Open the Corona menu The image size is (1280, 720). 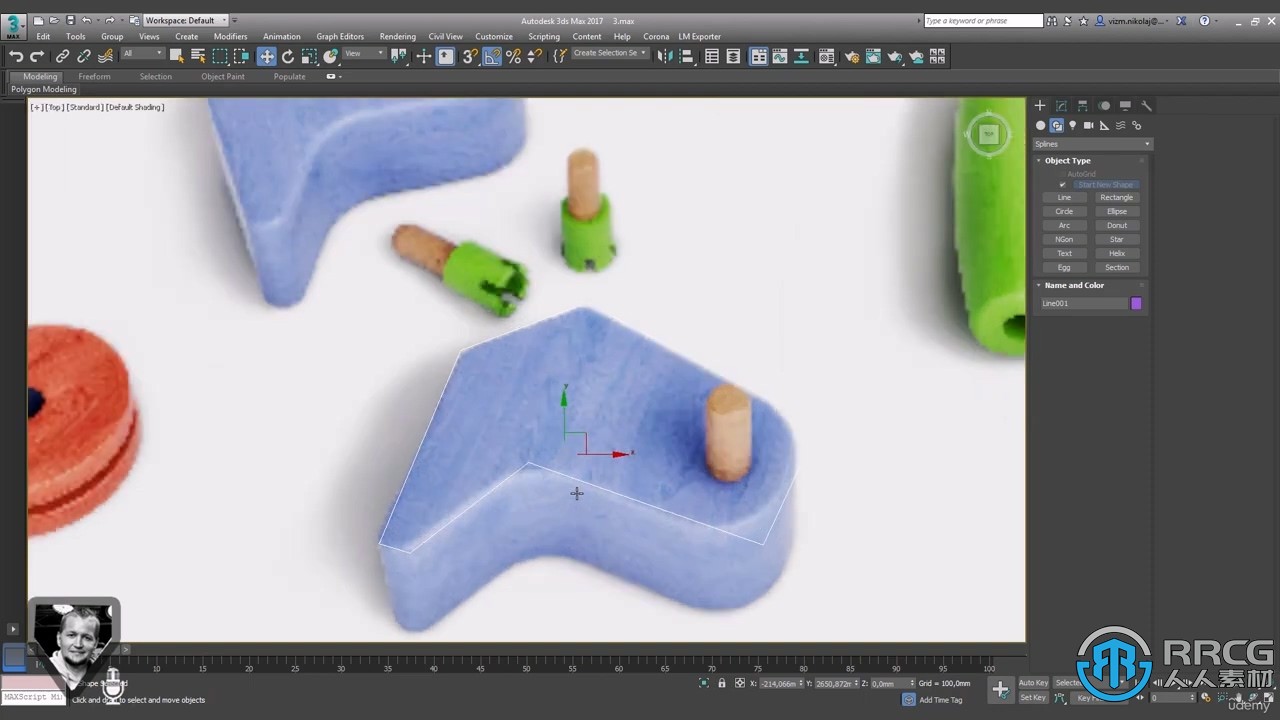tap(656, 37)
